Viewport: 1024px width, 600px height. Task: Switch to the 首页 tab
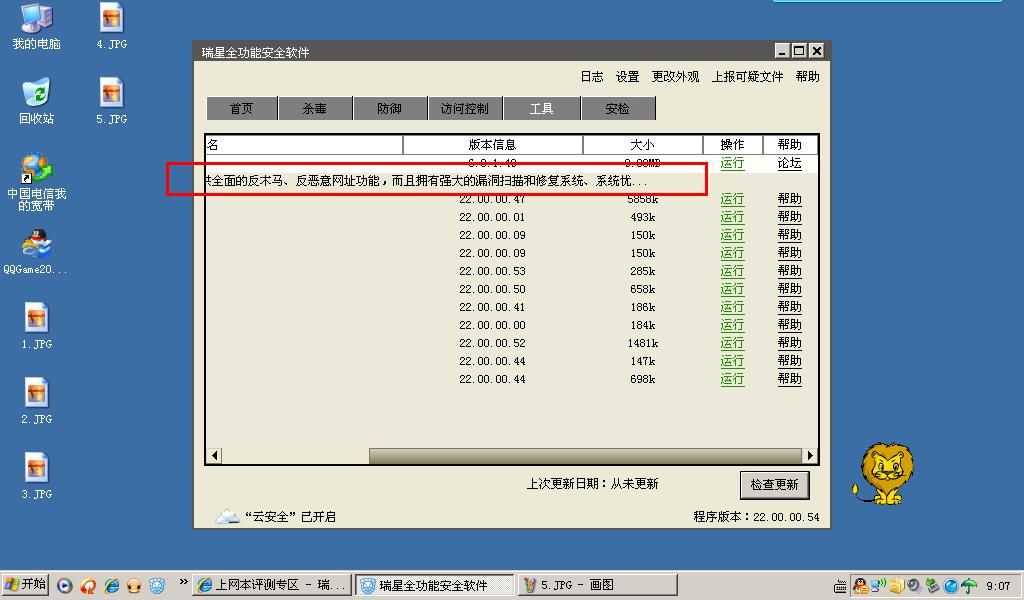tap(242, 108)
